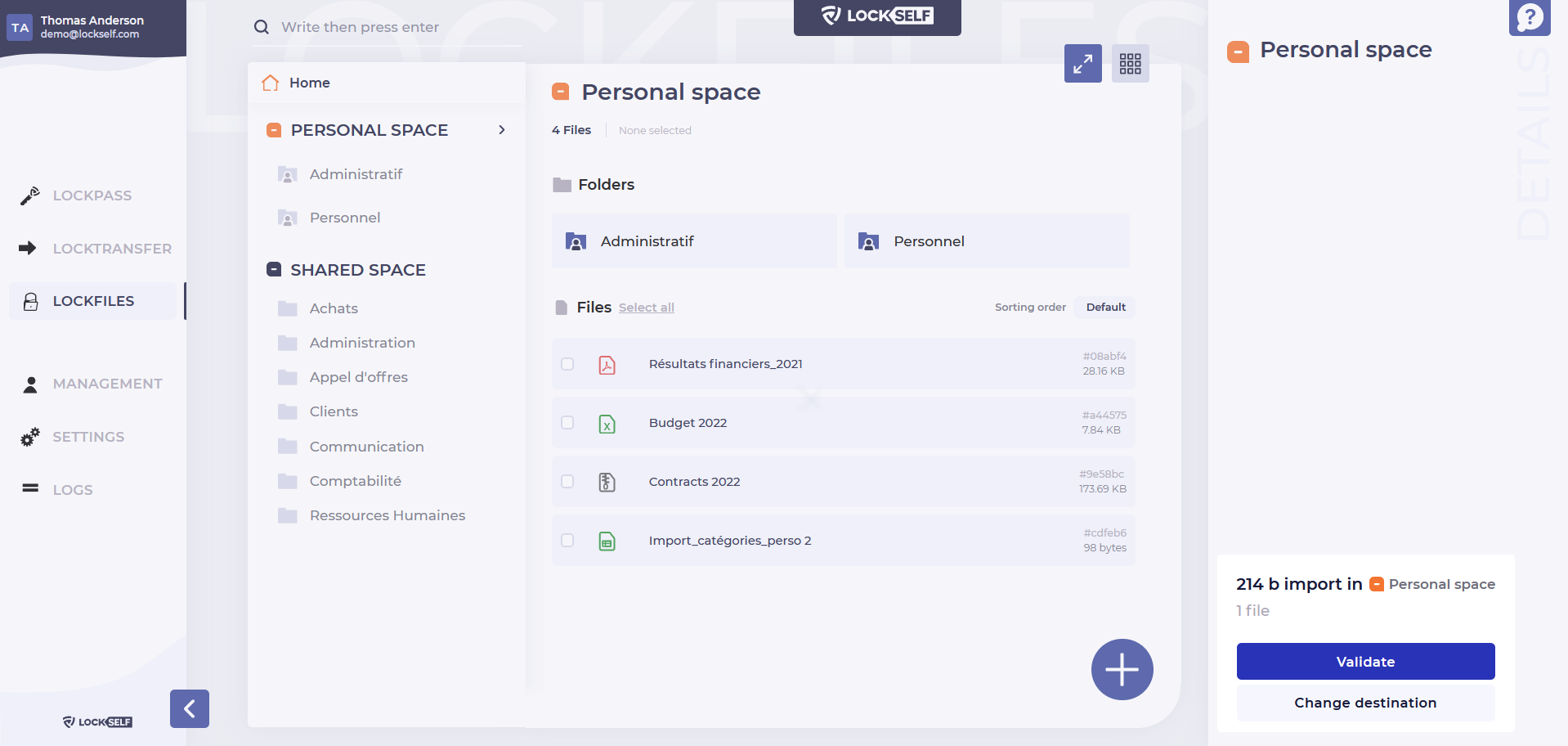Switch to grid view icon
Image resolution: width=1568 pixels, height=746 pixels.
click(x=1131, y=63)
